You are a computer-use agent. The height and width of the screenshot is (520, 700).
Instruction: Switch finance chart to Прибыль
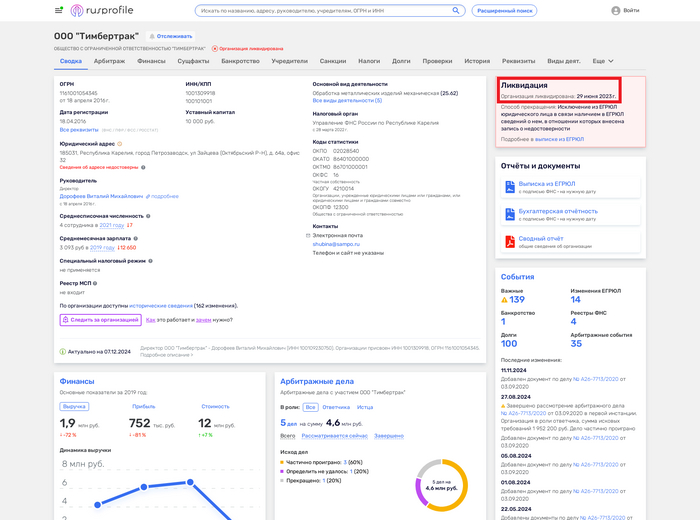click(142, 406)
